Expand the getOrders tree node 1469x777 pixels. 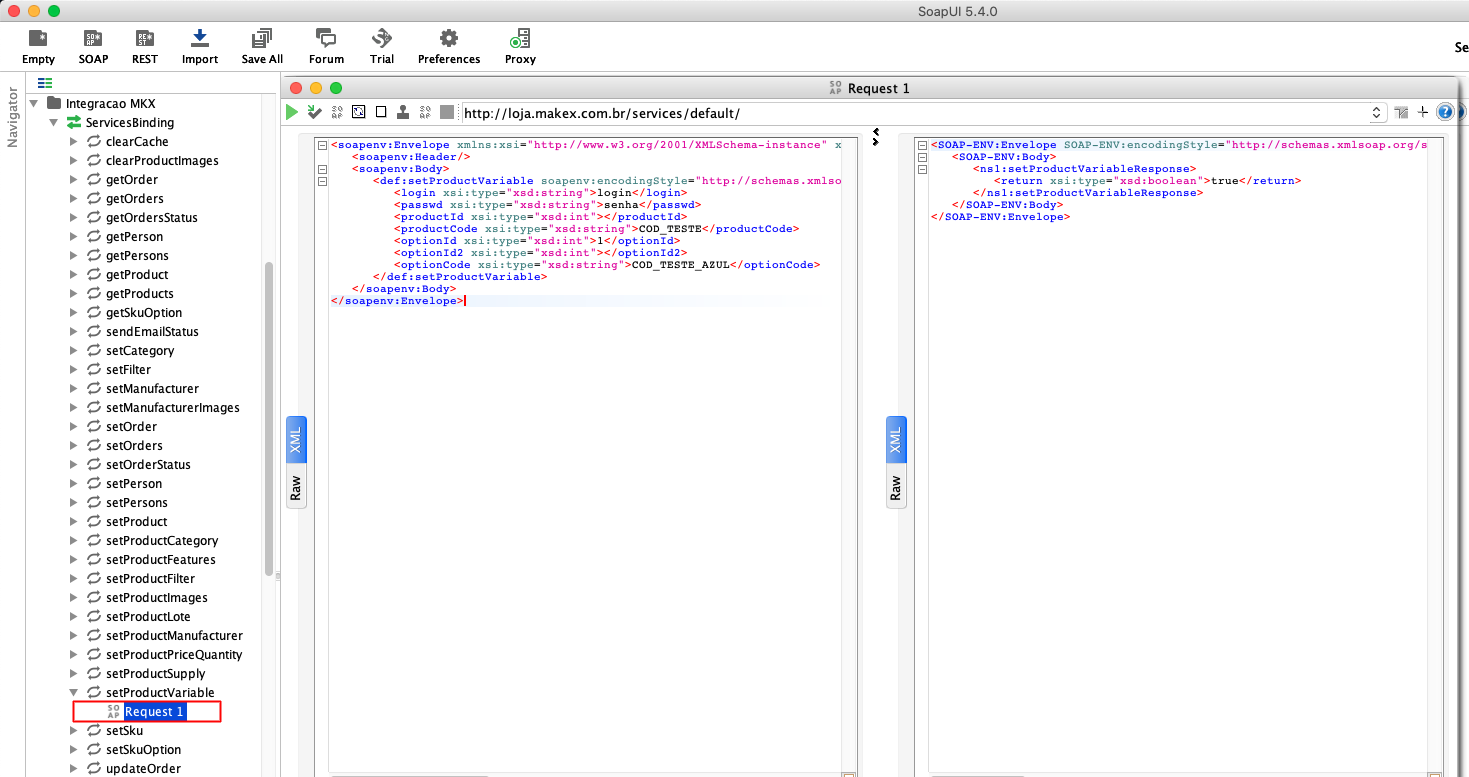pos(74,199)
